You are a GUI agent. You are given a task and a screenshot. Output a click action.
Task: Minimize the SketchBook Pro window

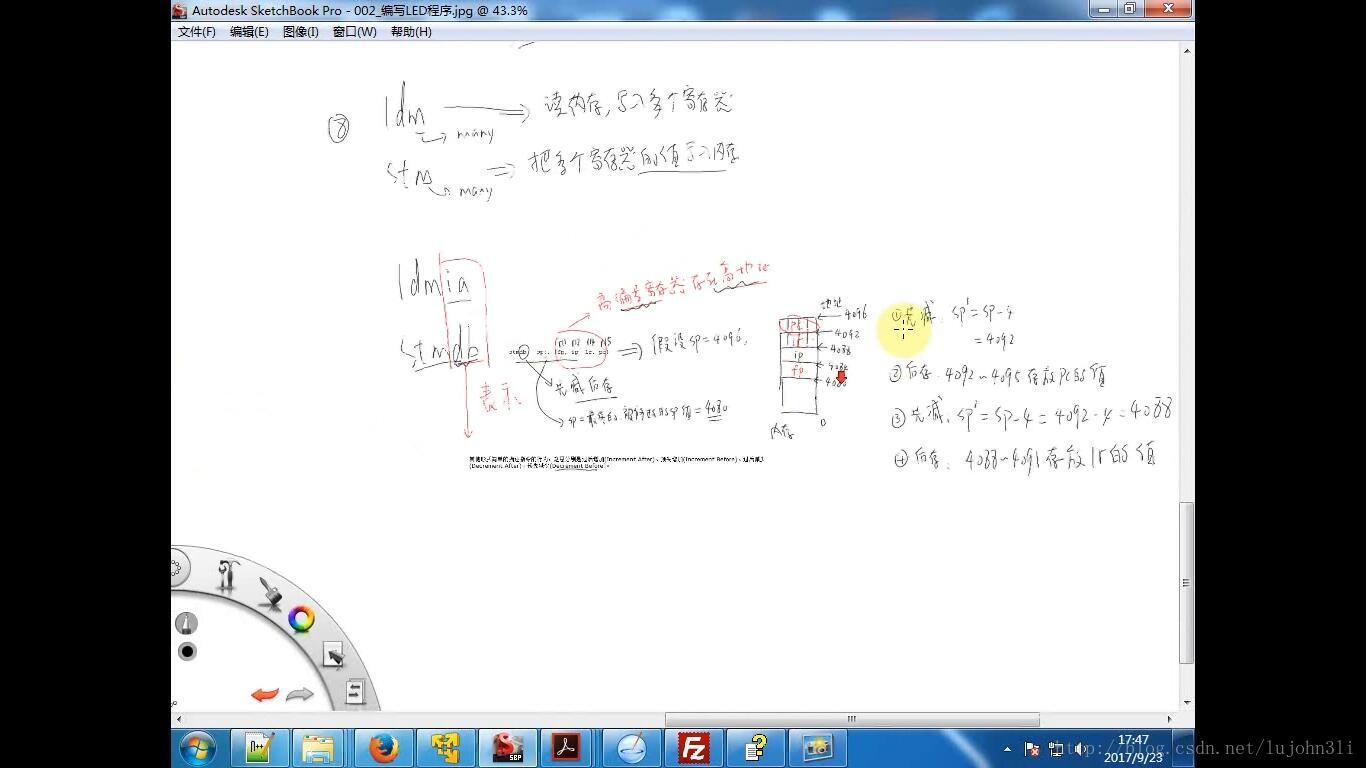click(1103, 9)
